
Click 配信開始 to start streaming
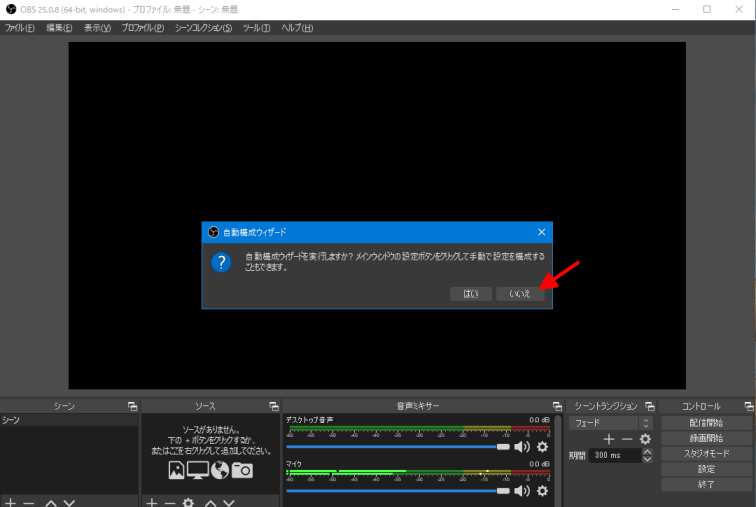[706, 423]
